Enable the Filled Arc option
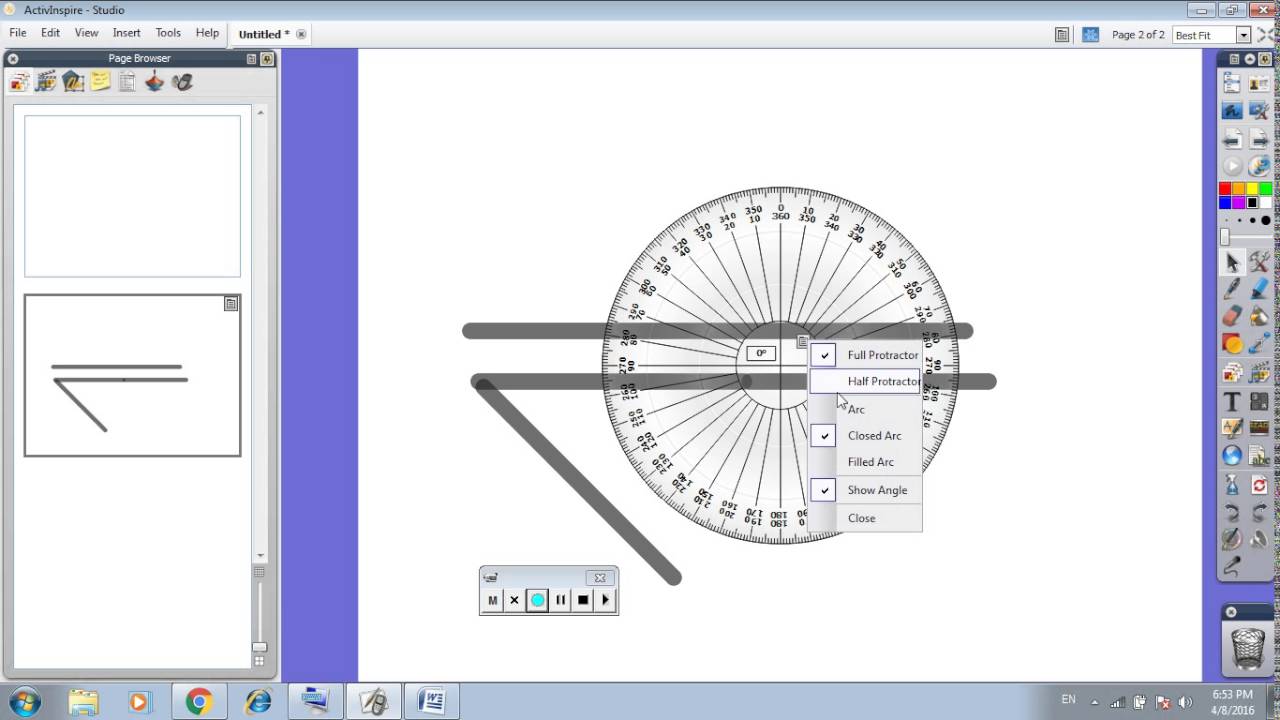This screenshot has width=1280, height=720. (x=865, y=462)
